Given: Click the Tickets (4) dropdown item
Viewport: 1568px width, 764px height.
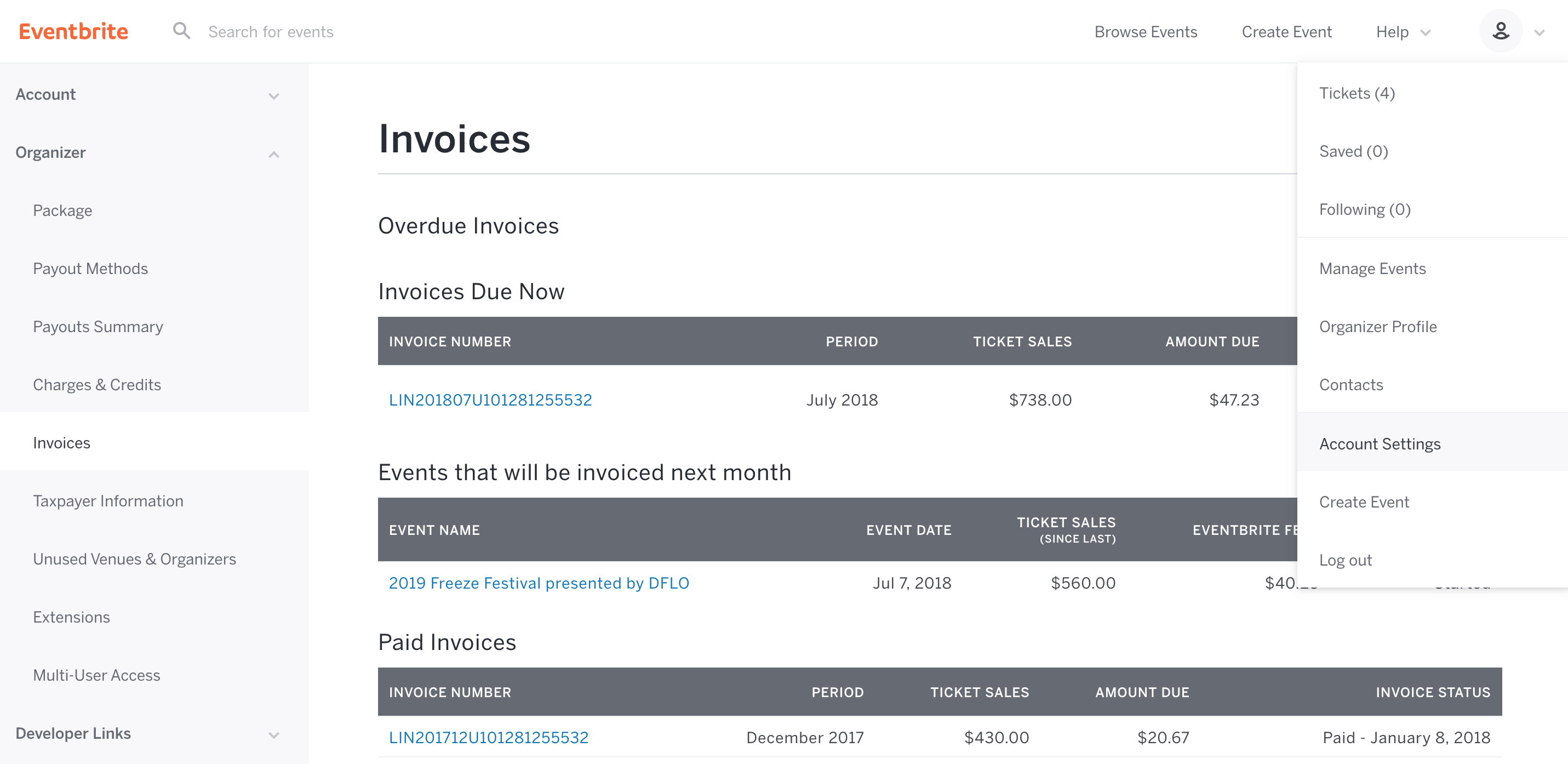Looking at the screenshot, I should [x=1356, y=93].
